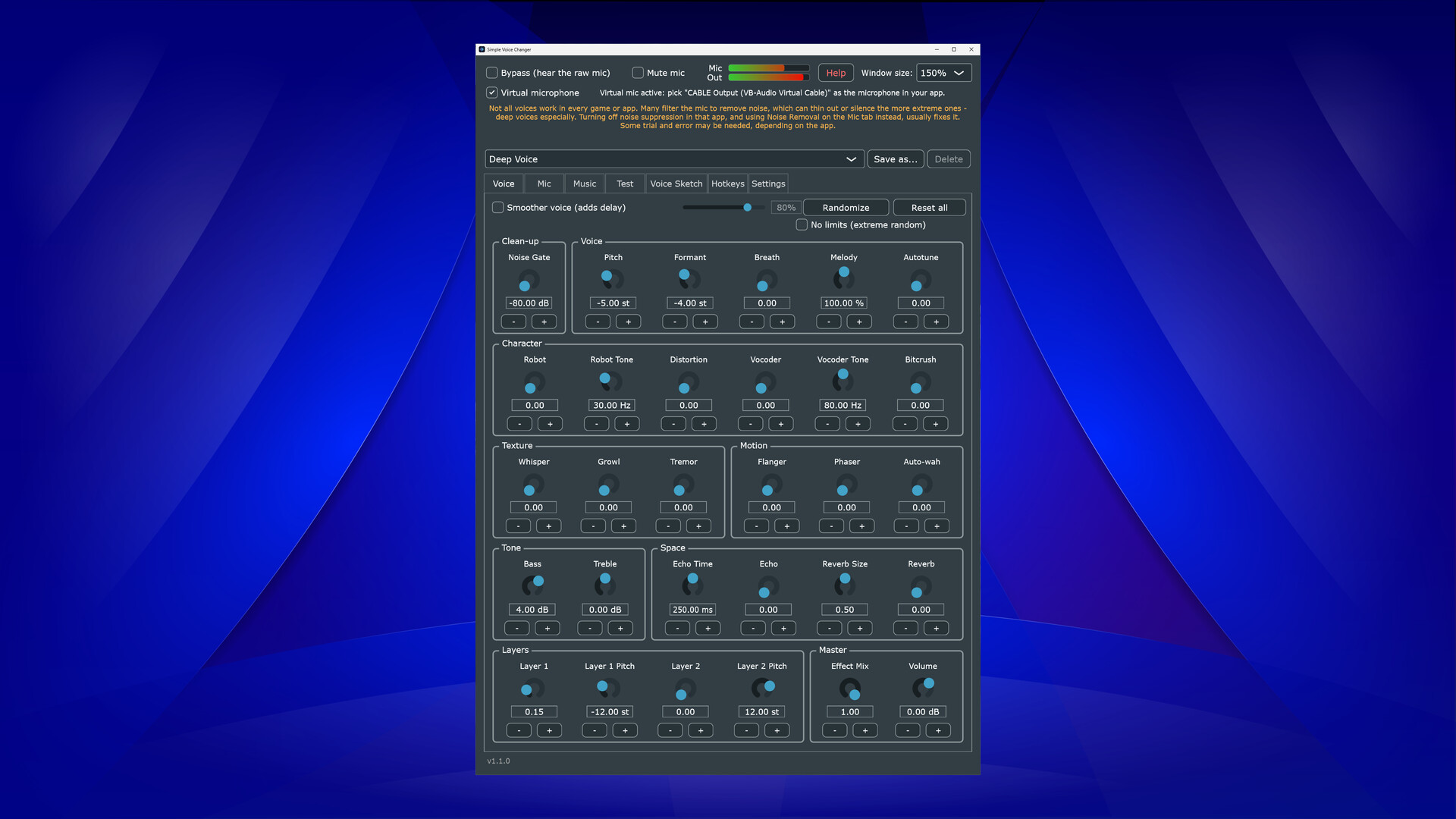The width and height of the screenshot is (1456, 819).
Task: Decrease Volume with its minus button
Action: pyautogui.click(x=907, y=730)
